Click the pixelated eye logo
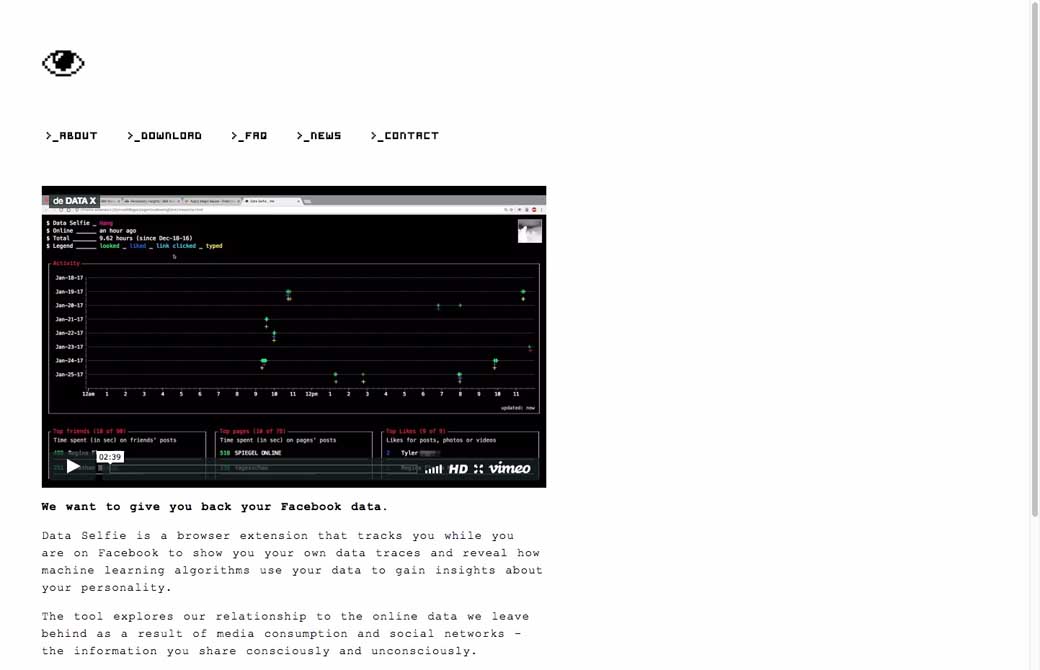Screen dimensions: 1040x670 pos(63,64)
